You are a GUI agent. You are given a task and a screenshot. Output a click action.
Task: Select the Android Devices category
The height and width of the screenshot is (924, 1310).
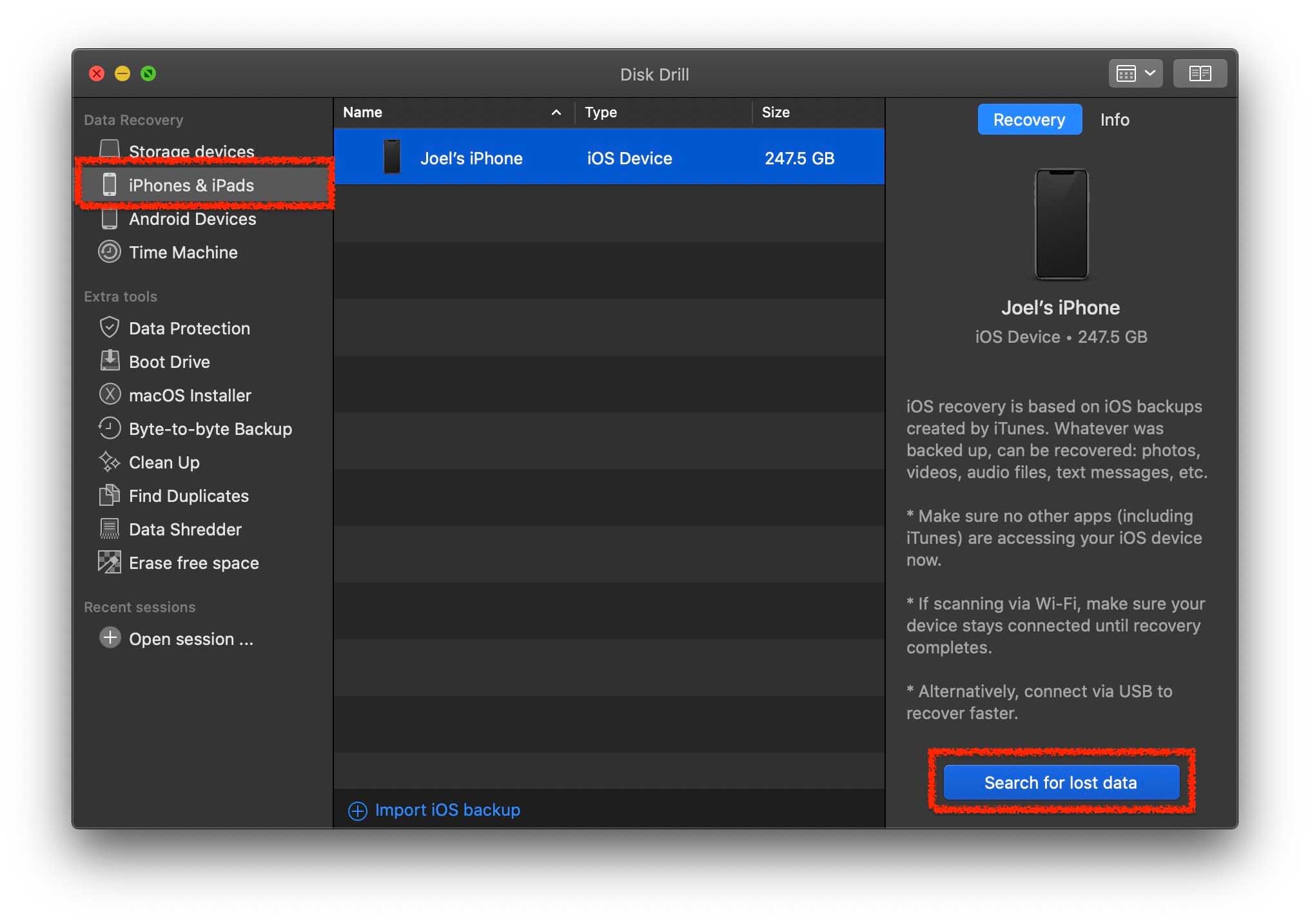[192, 219]
